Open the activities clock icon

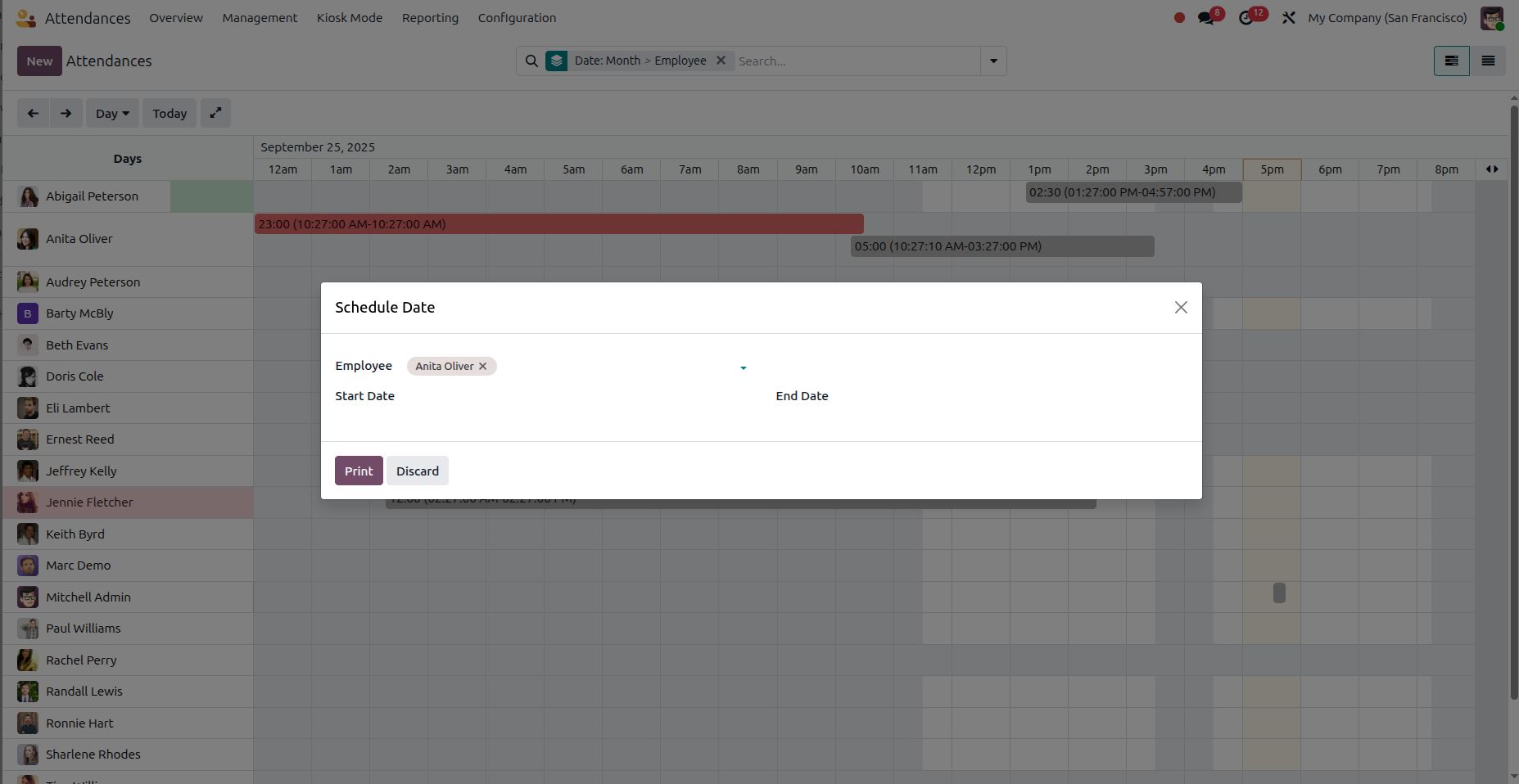tap(1246, 18)
